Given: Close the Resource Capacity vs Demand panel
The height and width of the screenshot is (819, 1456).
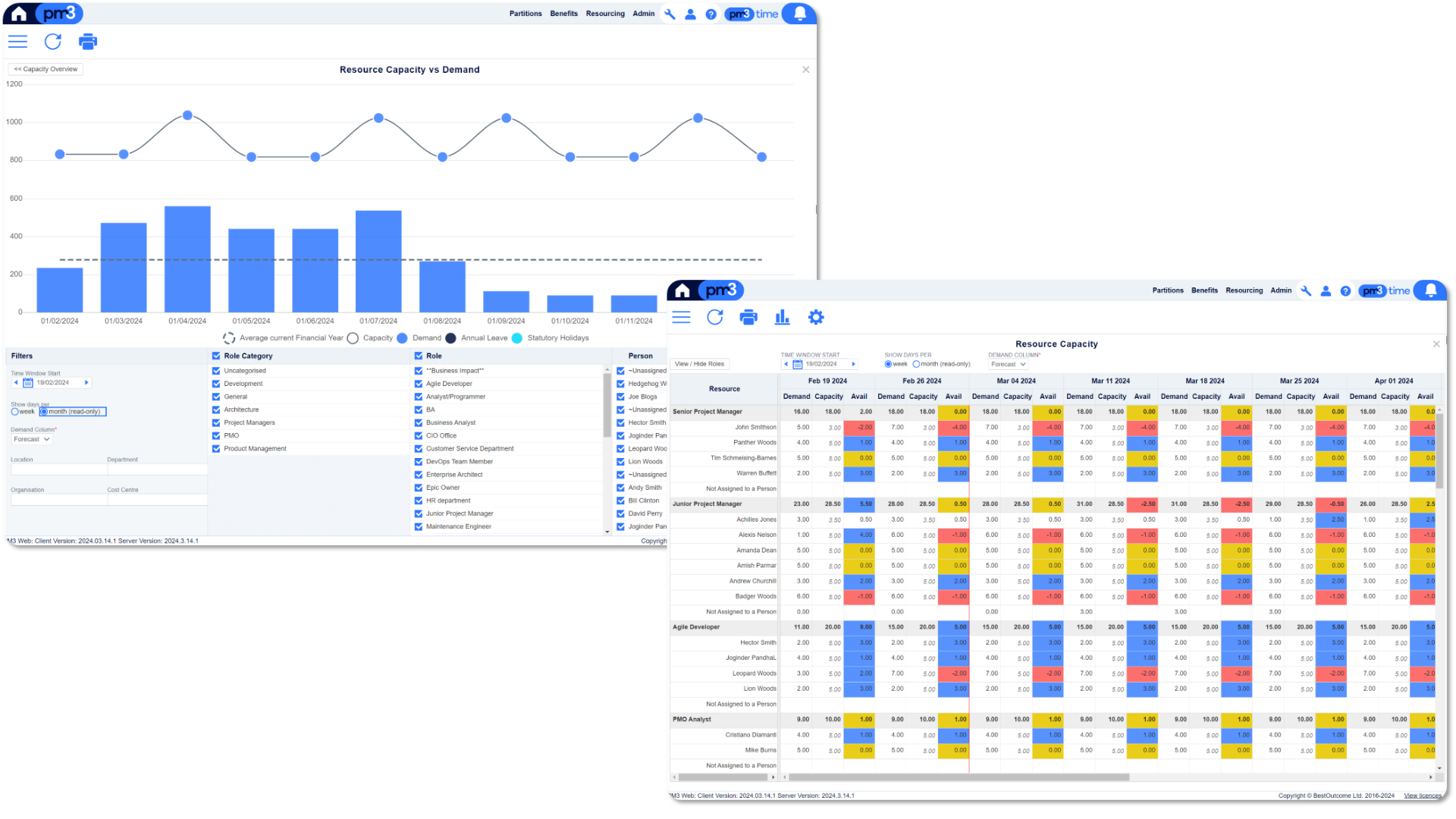Looking at the screenshot, I should coord(805,69).
